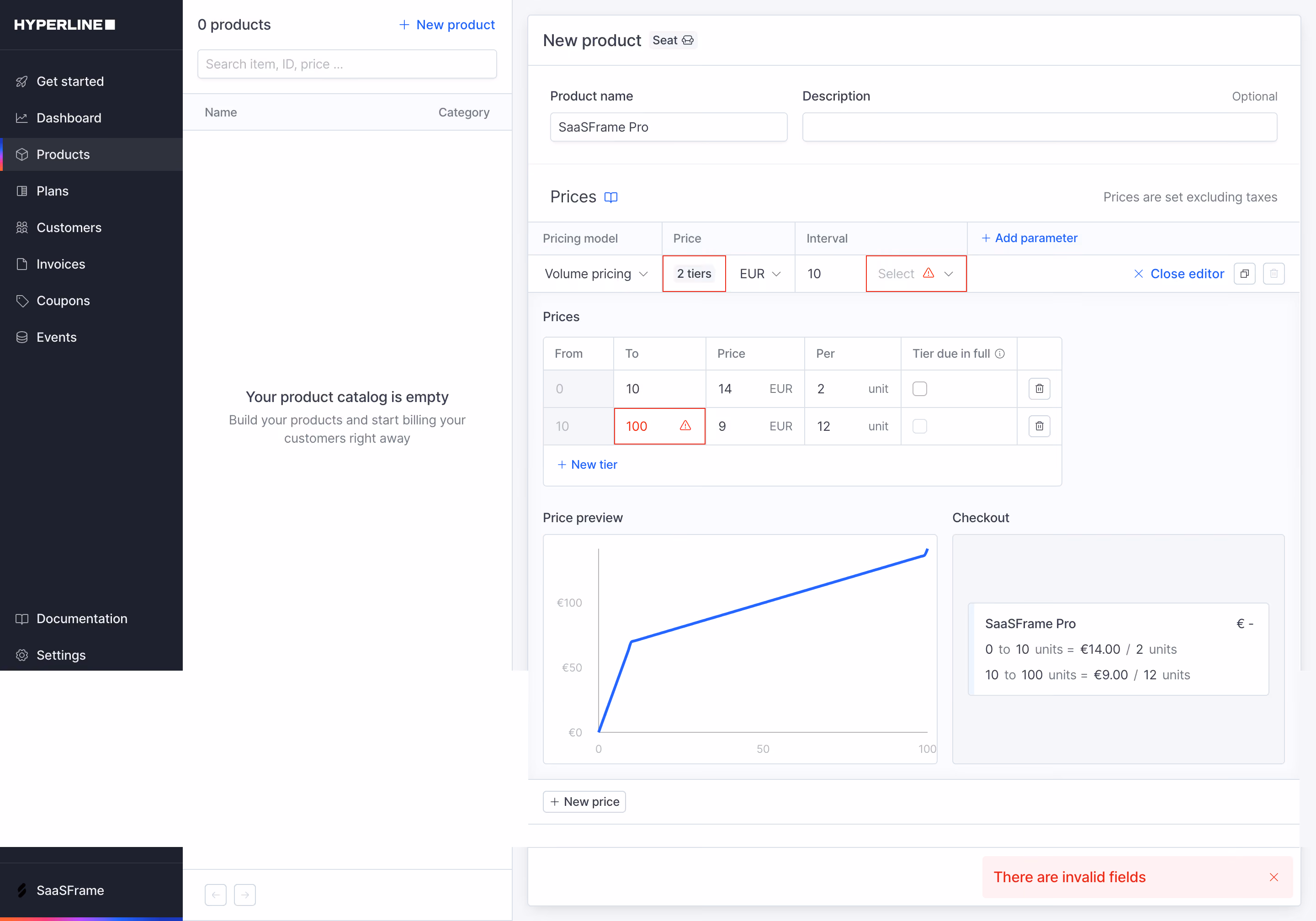The width and height of the screenshot is (1316, 921).
Task: Click the Prices documentation book icon
Action: [x=611, y=197]
